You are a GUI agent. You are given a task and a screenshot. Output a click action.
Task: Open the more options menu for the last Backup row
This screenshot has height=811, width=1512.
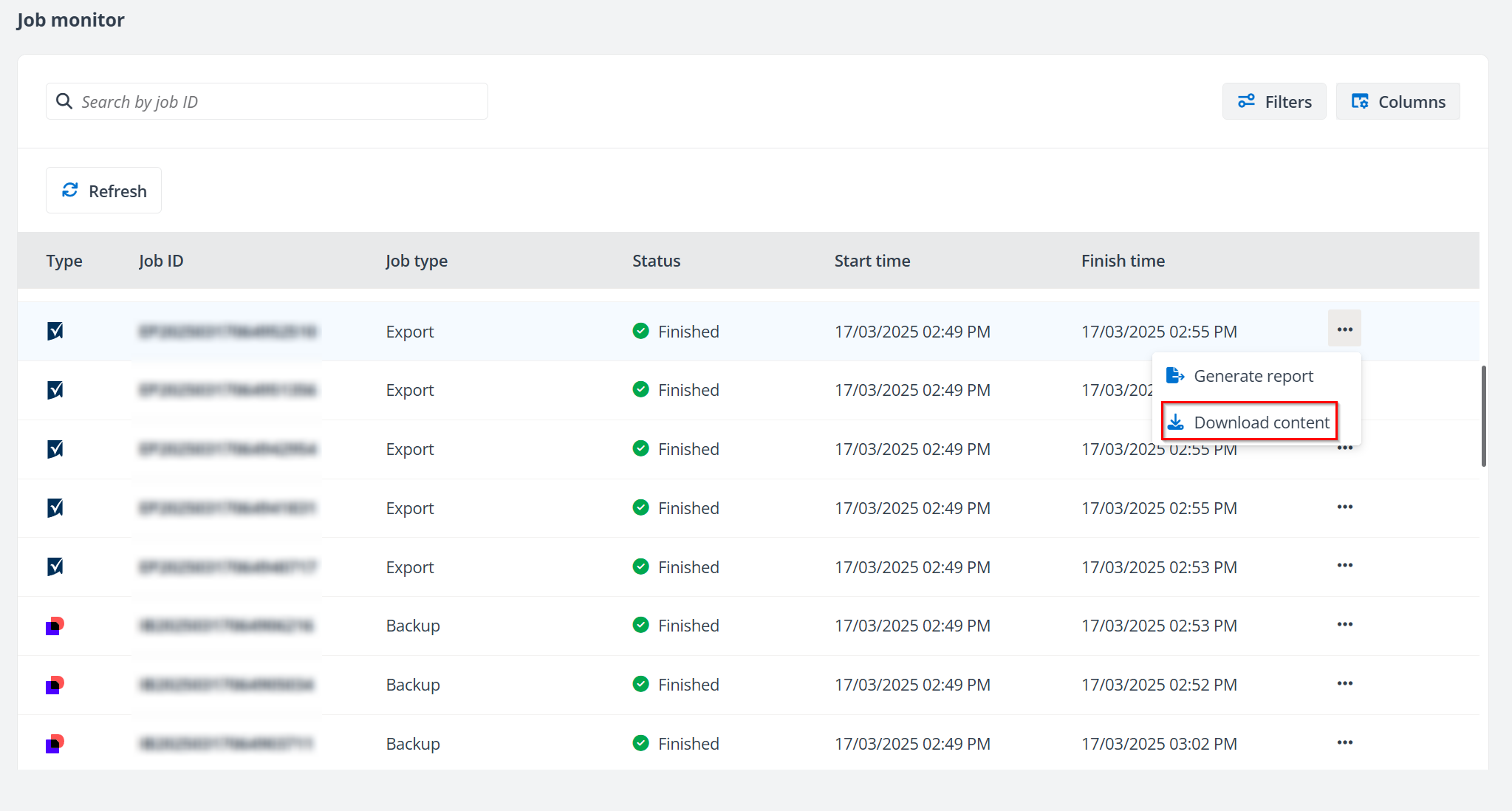[x=1344, y=742]
